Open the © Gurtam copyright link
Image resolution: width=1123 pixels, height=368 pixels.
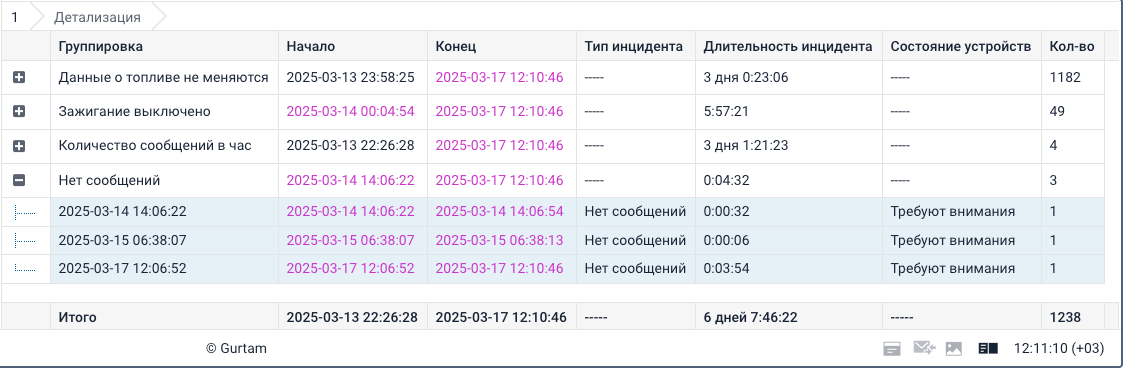[x=237, y=349]
